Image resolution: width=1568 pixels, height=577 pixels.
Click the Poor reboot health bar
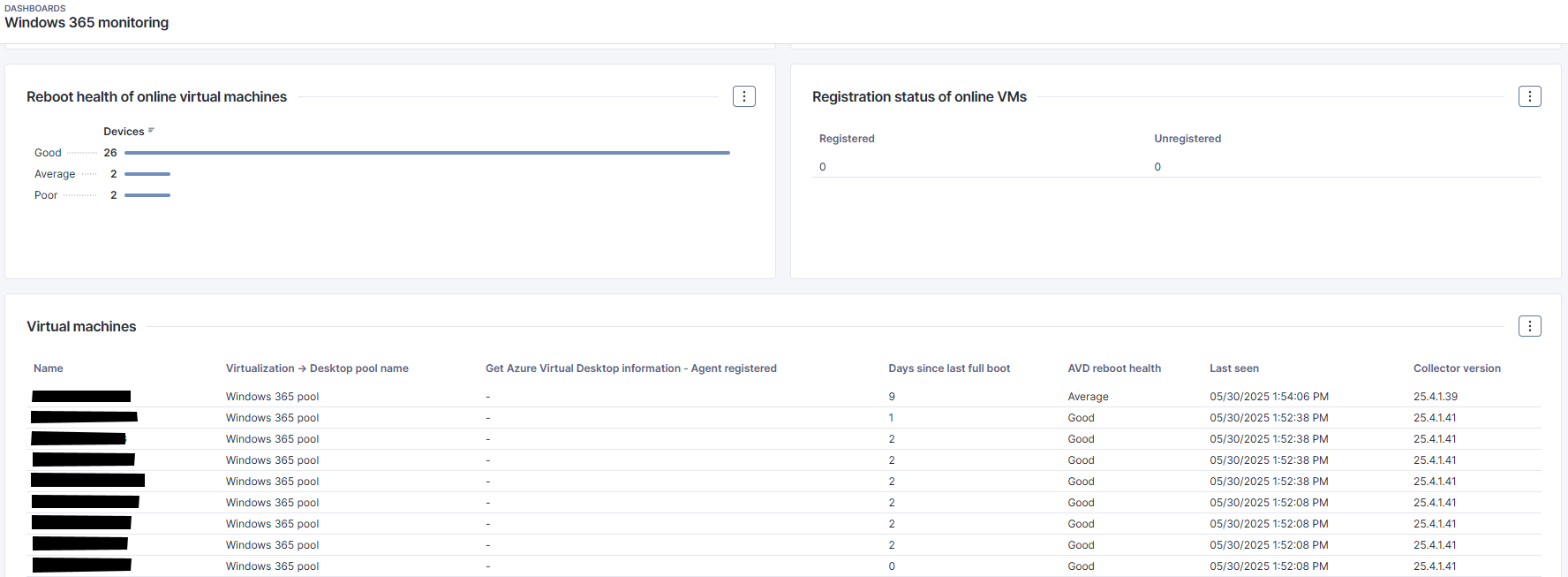(x=147, y=195)
